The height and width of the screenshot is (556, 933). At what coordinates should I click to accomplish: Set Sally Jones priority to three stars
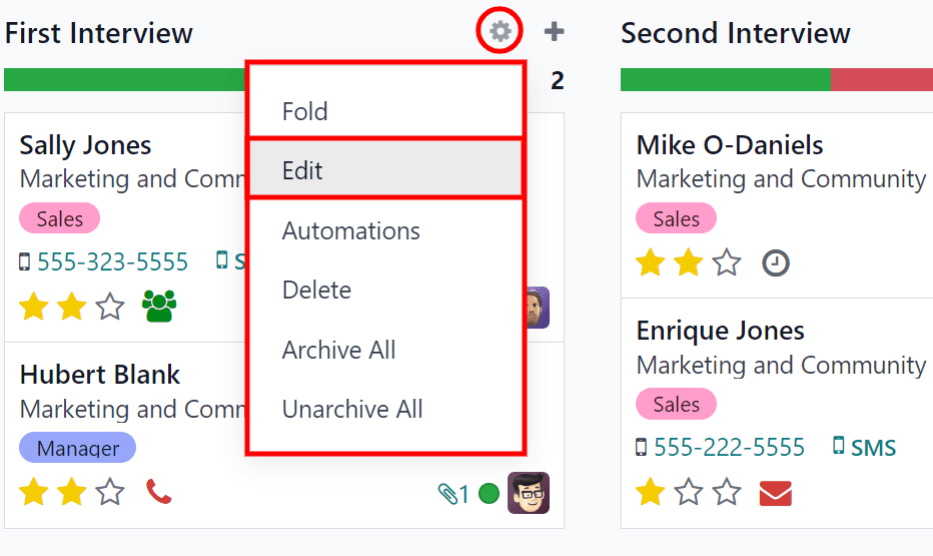click(x=110, y=307)
